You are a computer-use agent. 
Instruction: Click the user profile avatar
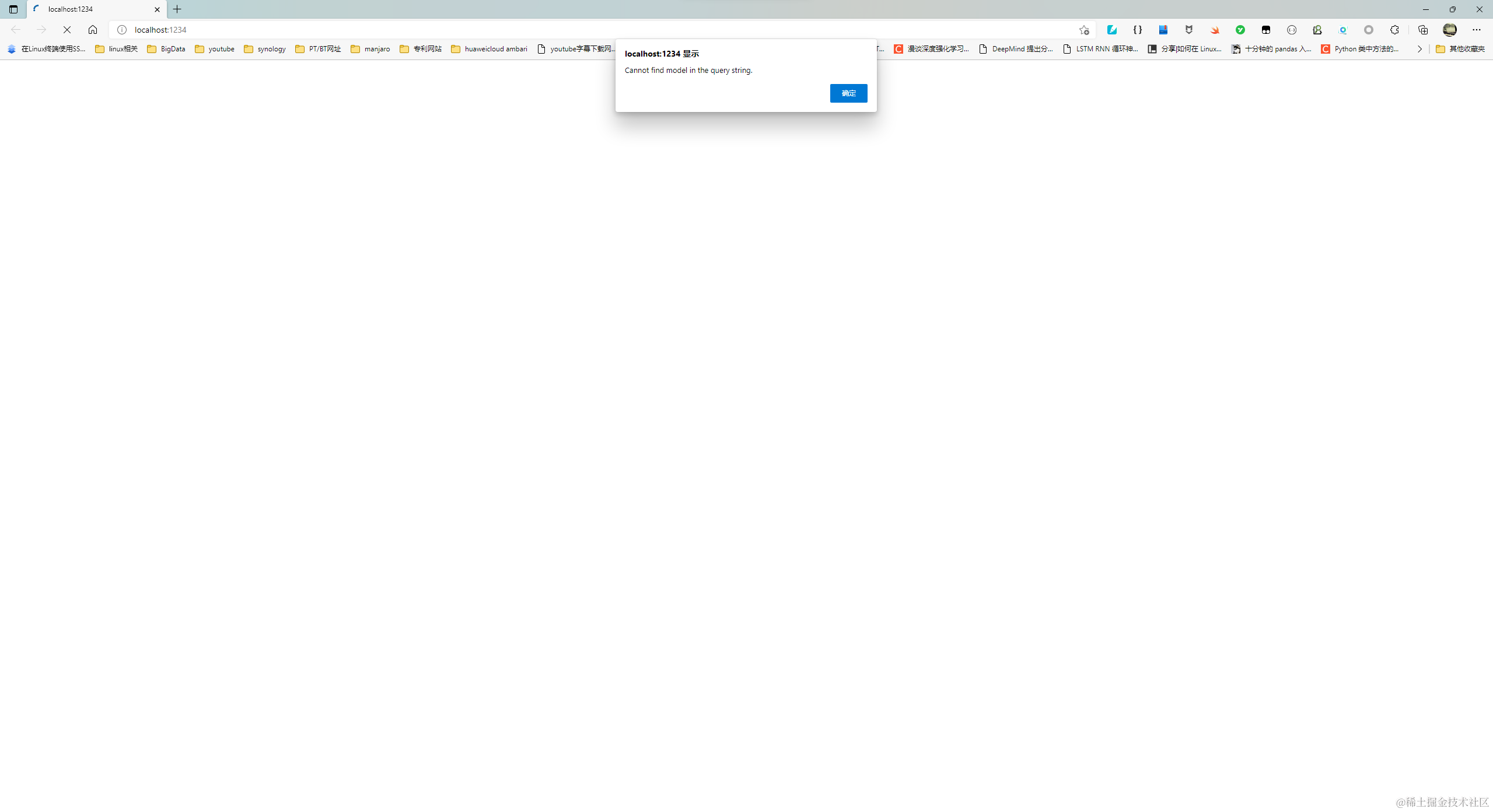click(1450, 30)
